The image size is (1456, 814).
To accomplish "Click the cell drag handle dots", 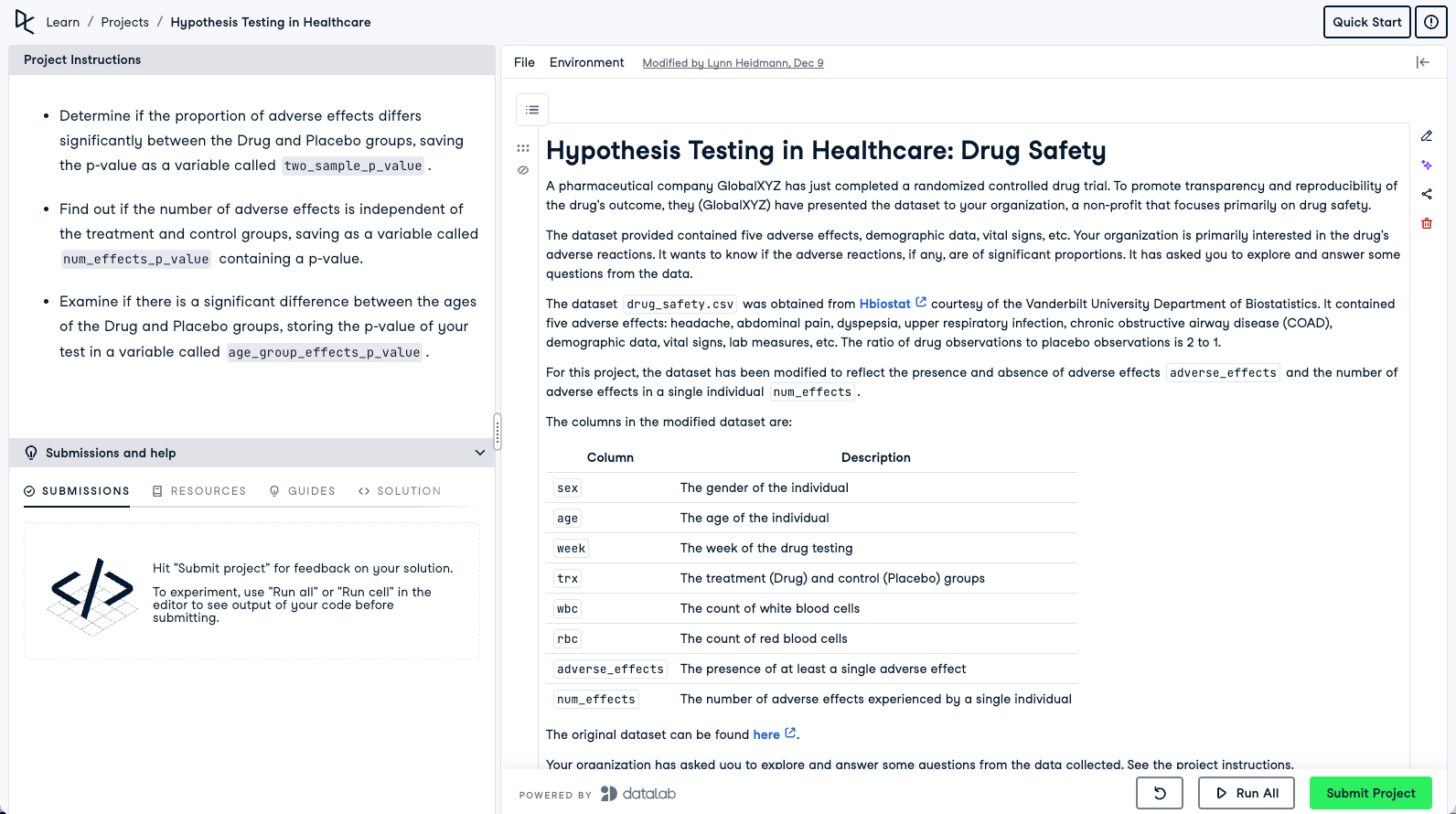I will click(523, 148).
